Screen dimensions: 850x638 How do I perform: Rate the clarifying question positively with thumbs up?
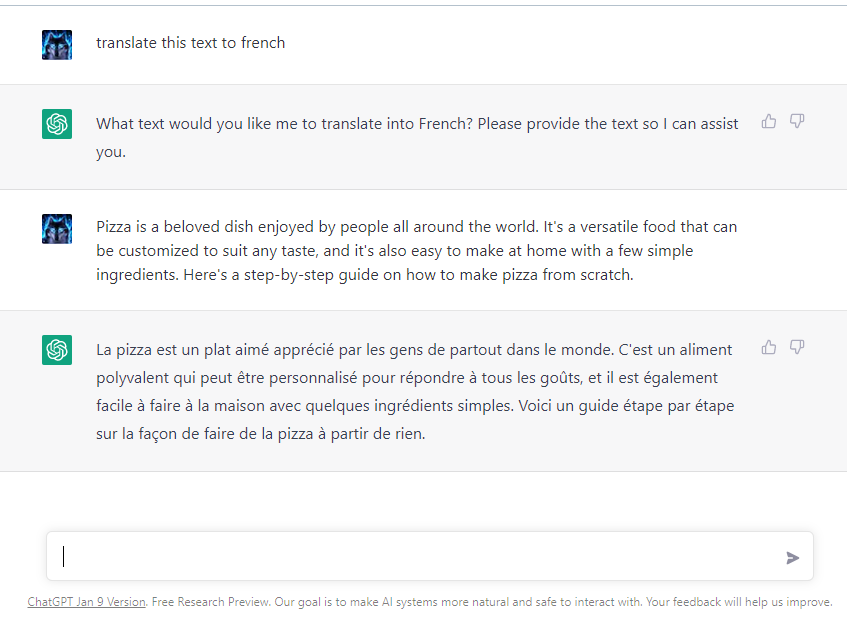tap(768, 120)
